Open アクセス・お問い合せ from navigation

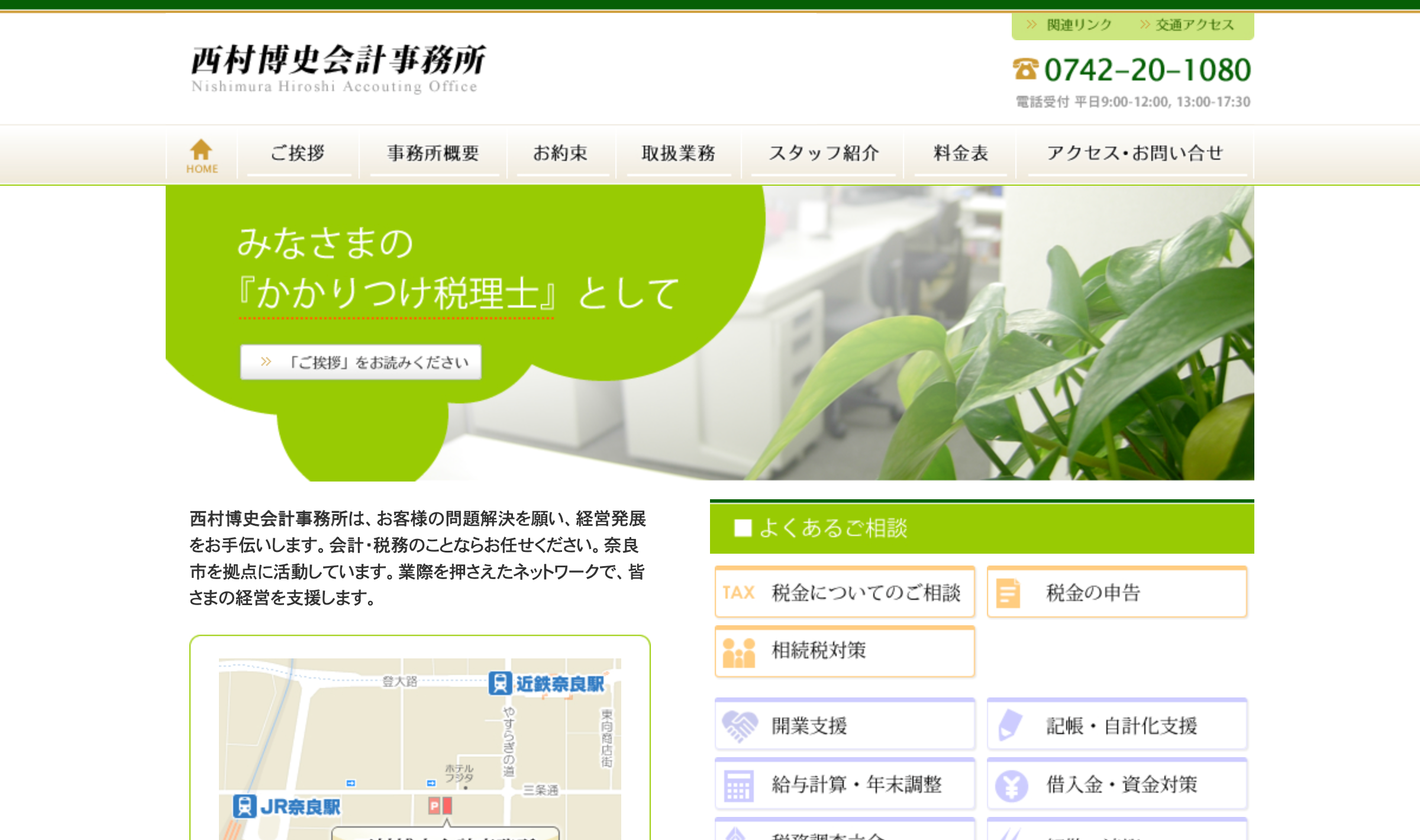click(1135, 154)
